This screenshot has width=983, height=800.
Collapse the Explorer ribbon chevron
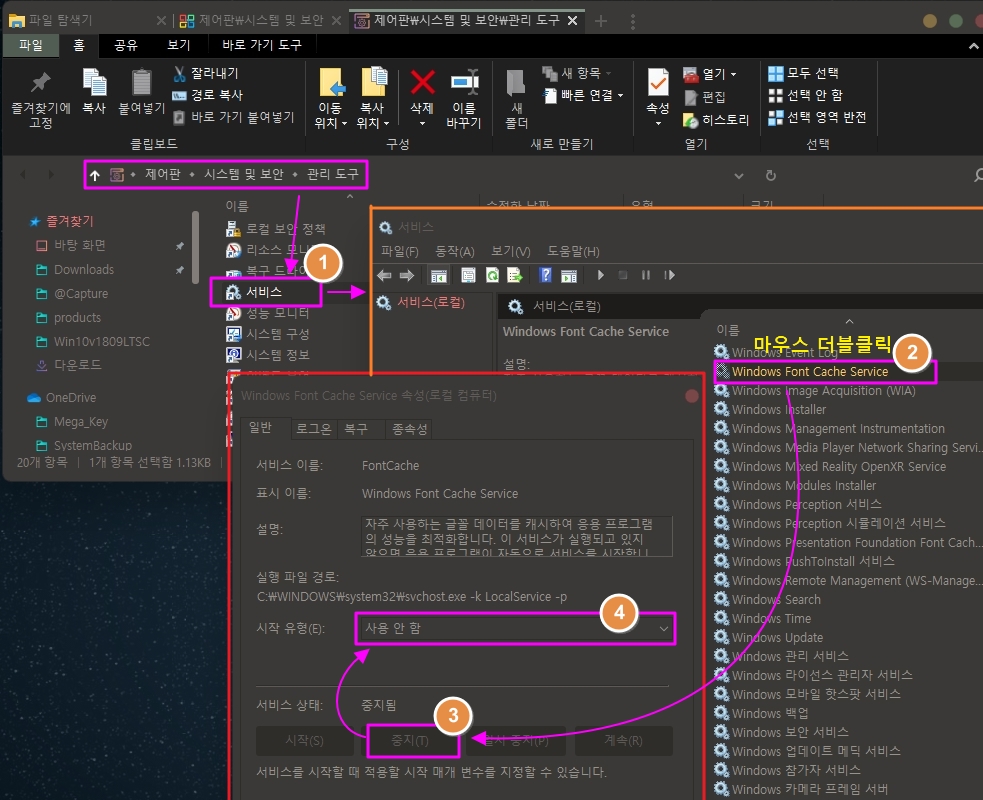click(x=974, y=46)
